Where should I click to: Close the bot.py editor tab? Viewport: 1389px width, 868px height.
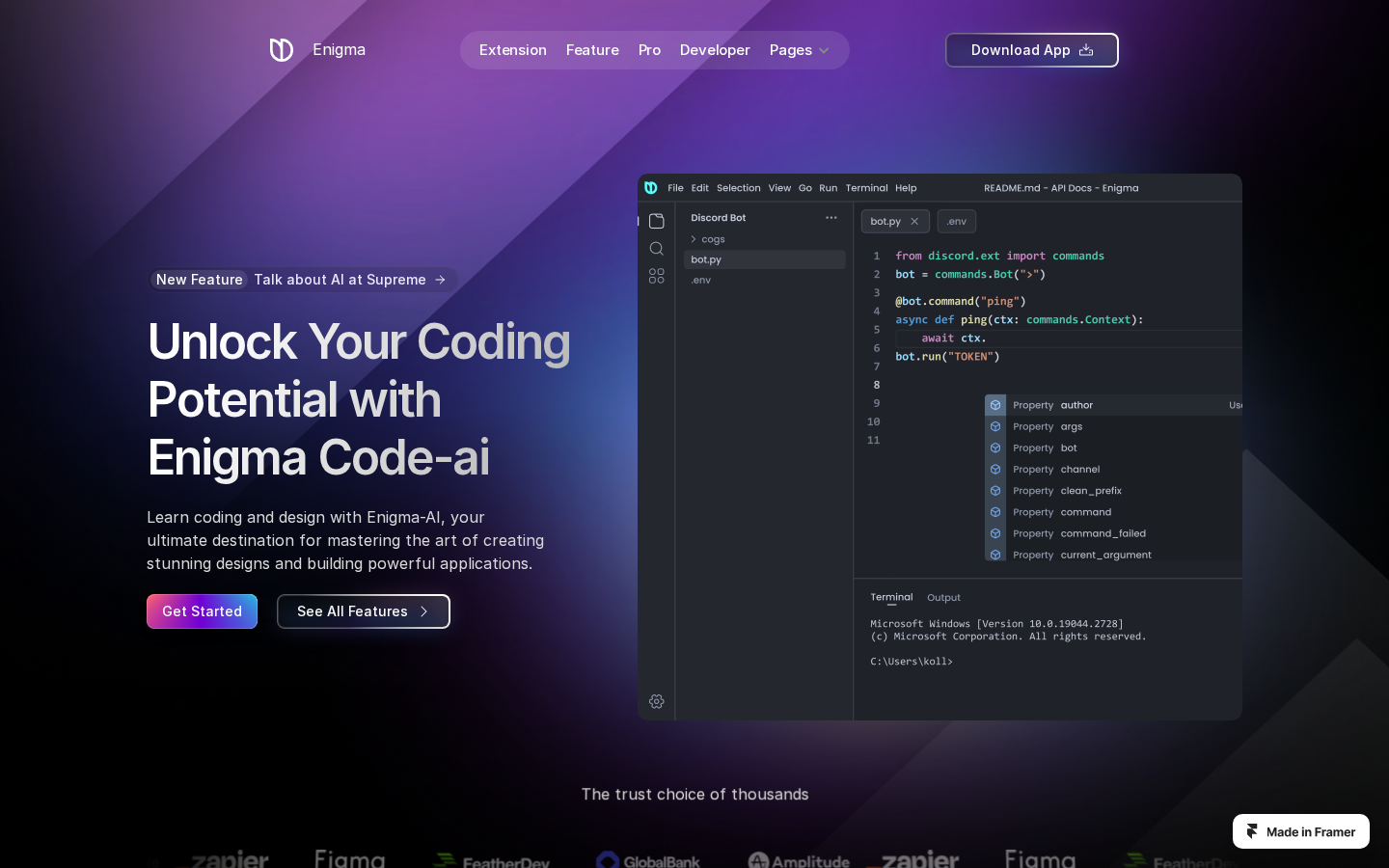click(914, 222)
